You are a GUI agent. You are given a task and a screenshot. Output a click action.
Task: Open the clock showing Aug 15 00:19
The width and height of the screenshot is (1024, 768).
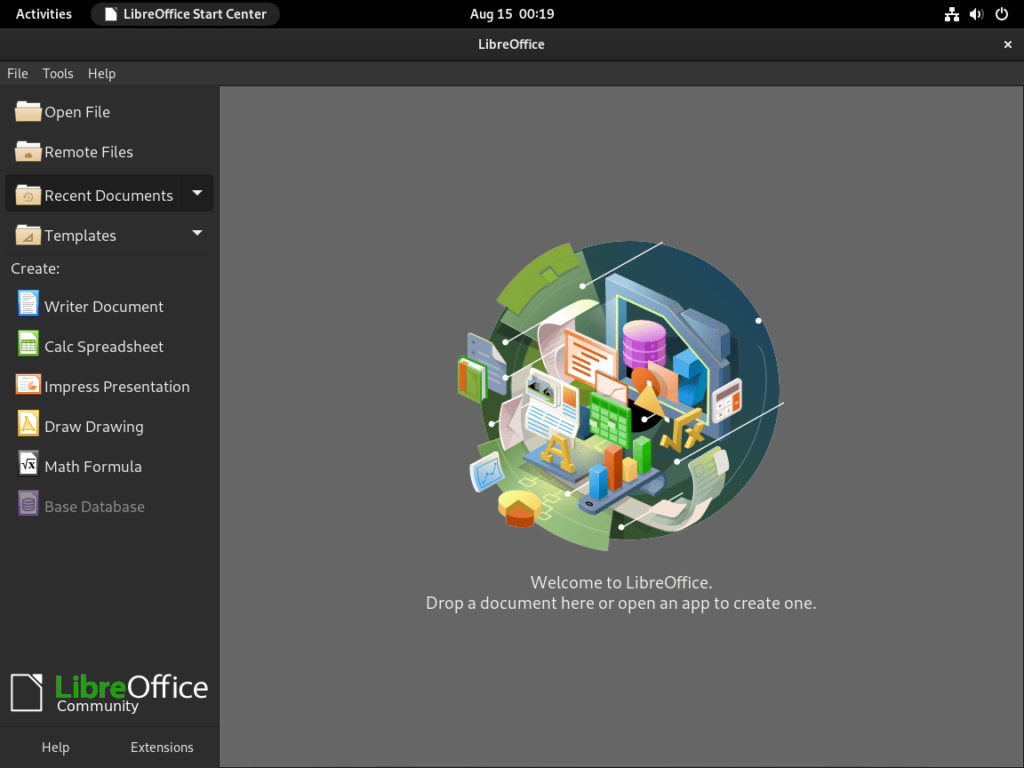click(x=512, y=14)
